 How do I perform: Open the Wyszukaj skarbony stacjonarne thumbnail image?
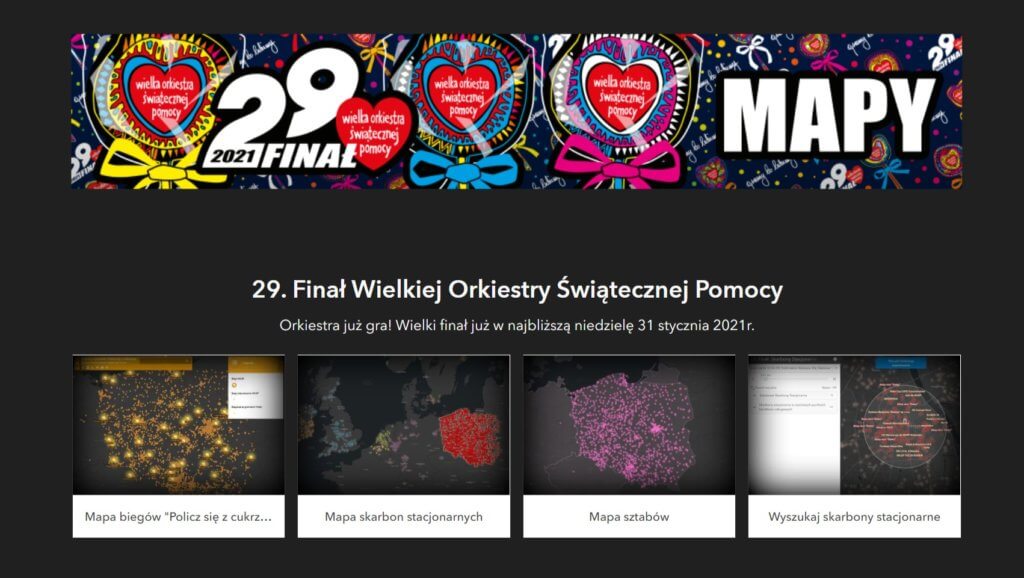[854, 425]
